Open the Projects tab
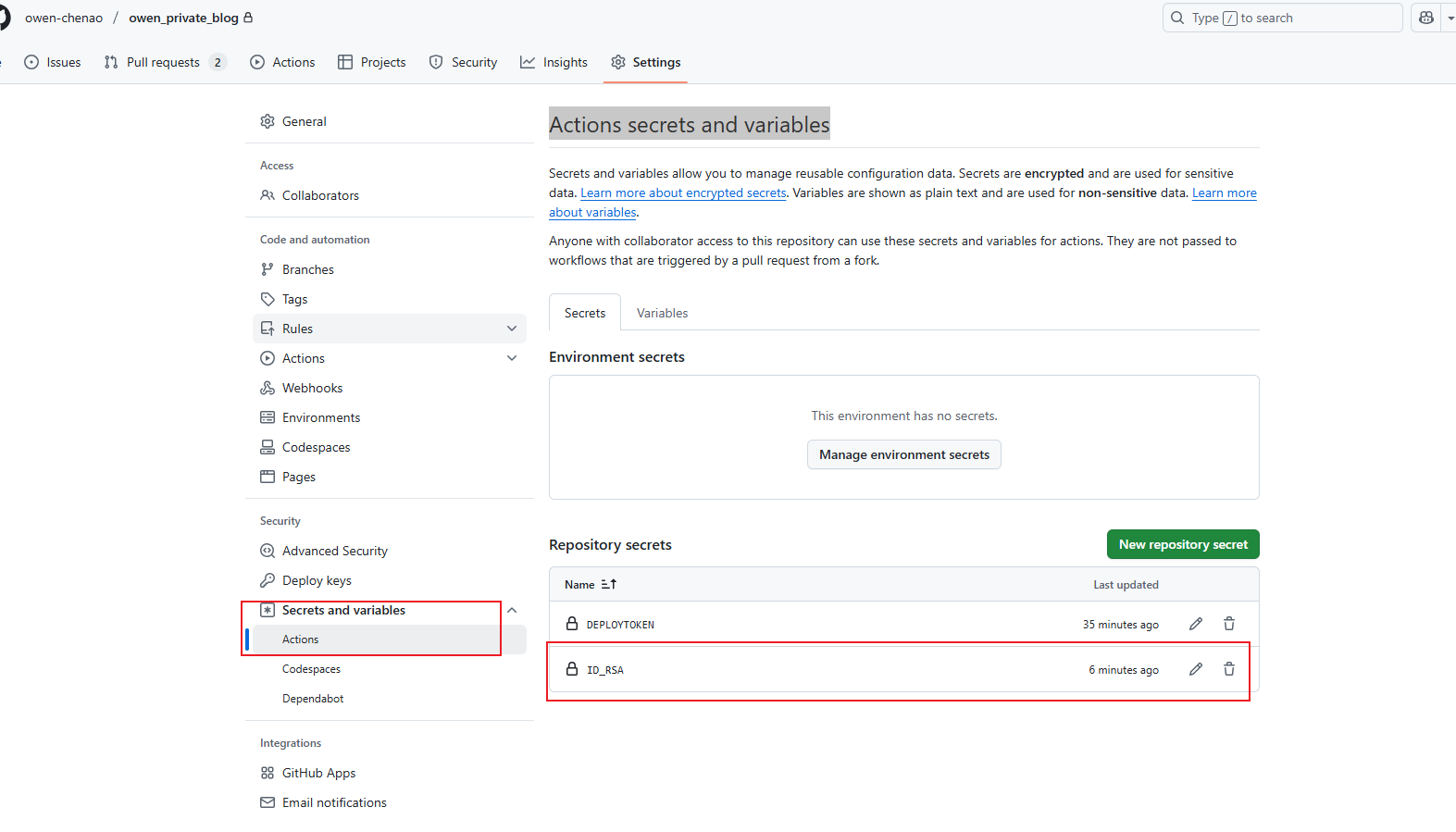 371,62
